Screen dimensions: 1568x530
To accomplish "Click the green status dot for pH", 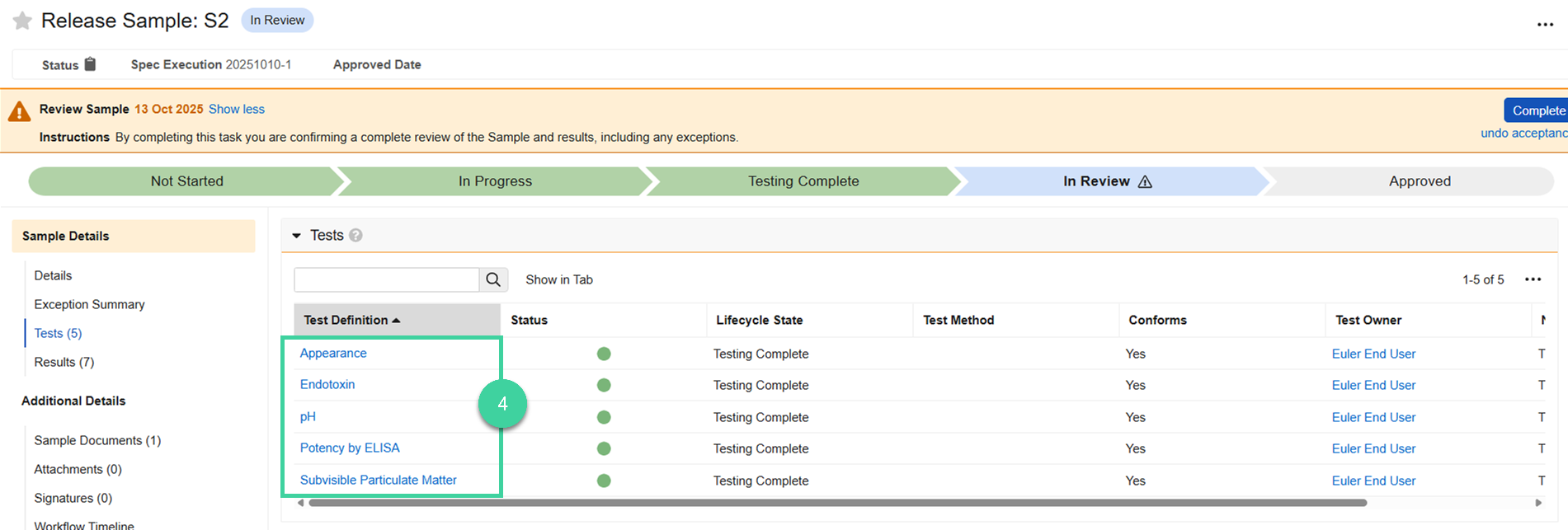I will (x=604, y=417).
